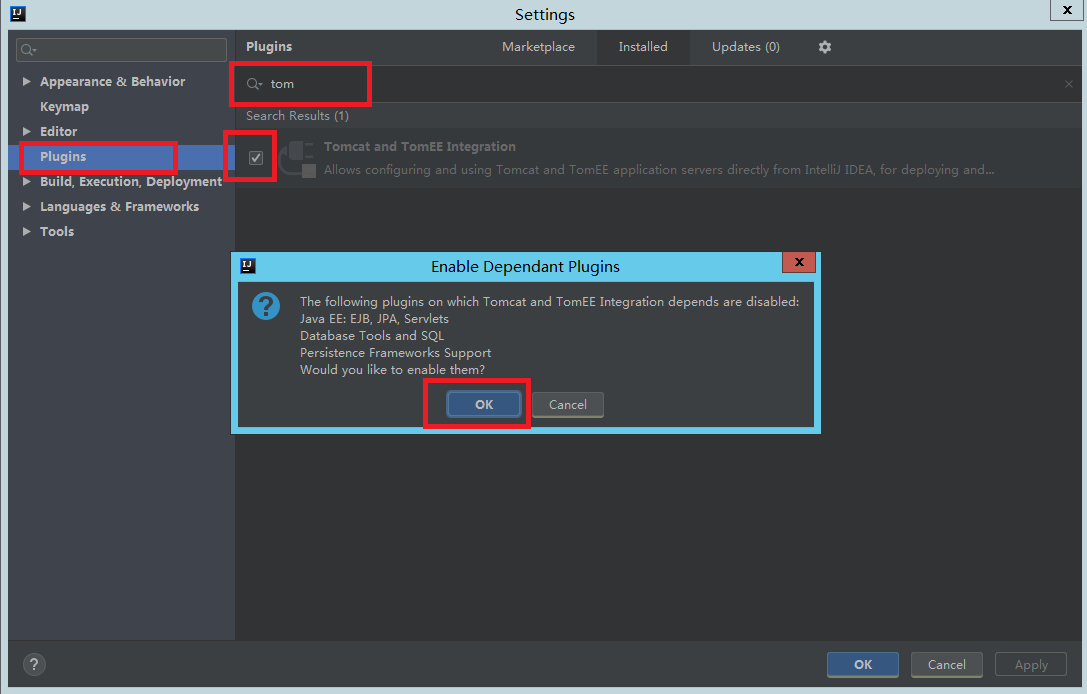Click OK at the bottom of Settings
Viewport: 1087px width, 694px height.
coord(862,664)
